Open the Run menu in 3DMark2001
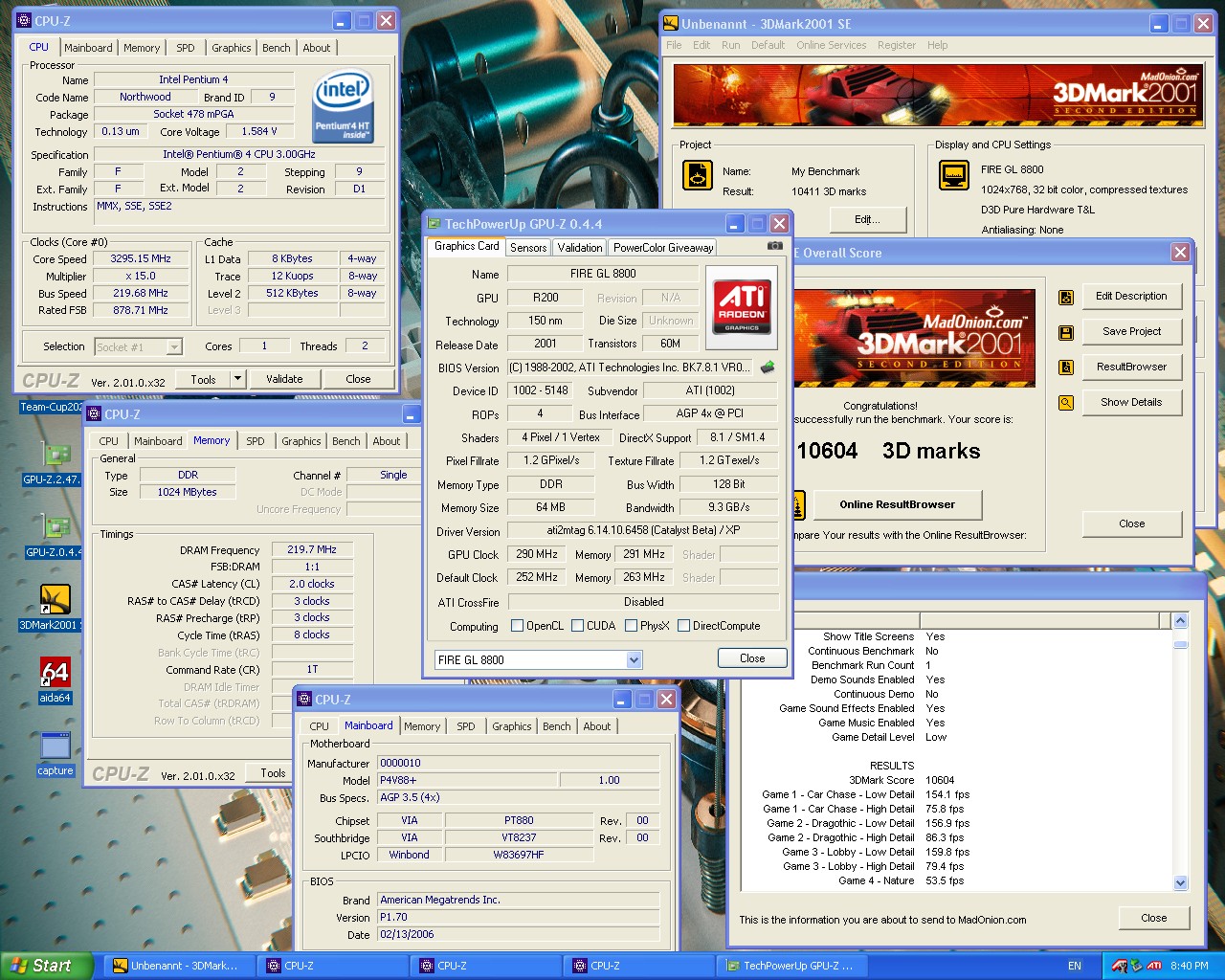 (x=730, y=45)
